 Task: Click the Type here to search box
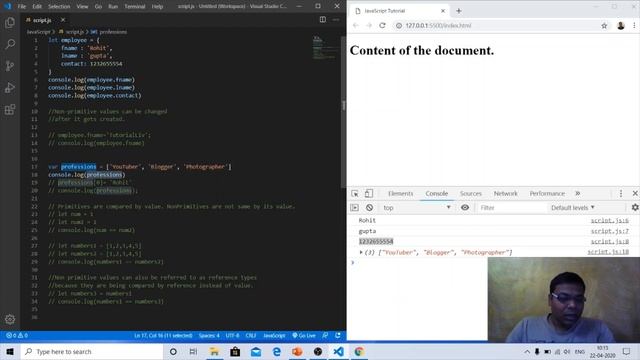pos(92,351)
